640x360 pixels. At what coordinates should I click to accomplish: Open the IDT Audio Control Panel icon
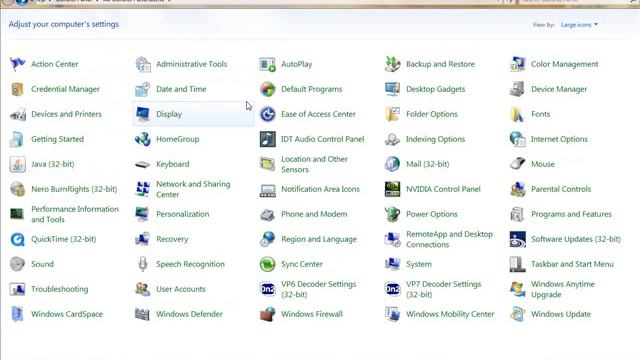[x=267, y=139]
